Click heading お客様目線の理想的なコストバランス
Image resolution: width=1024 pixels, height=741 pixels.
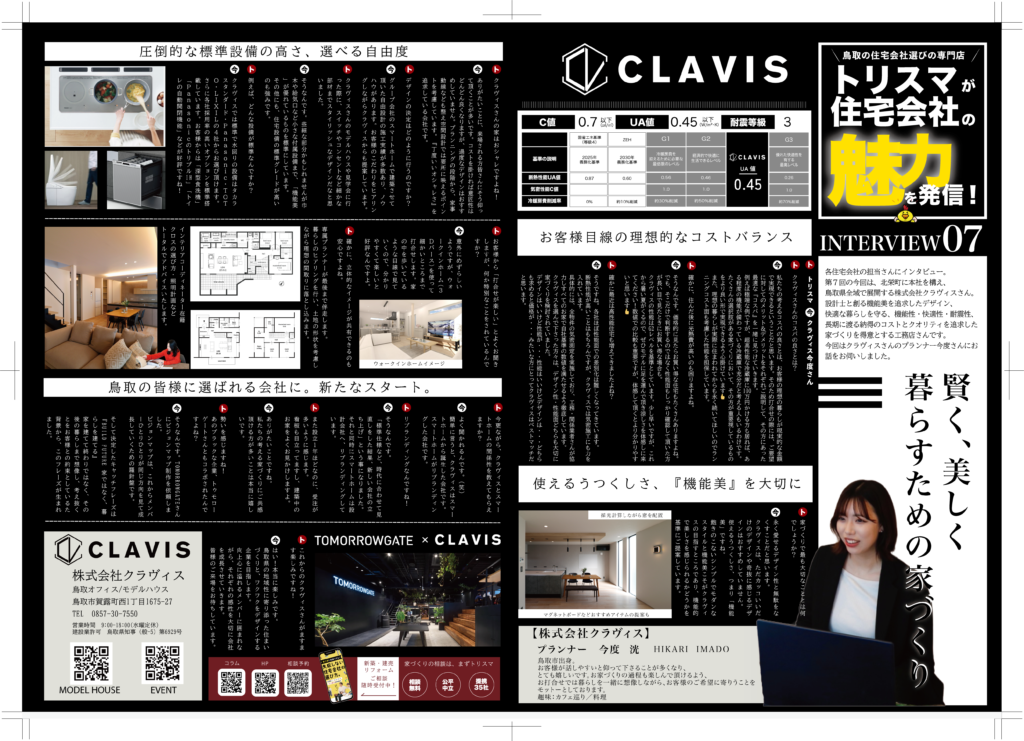(666, 237)
